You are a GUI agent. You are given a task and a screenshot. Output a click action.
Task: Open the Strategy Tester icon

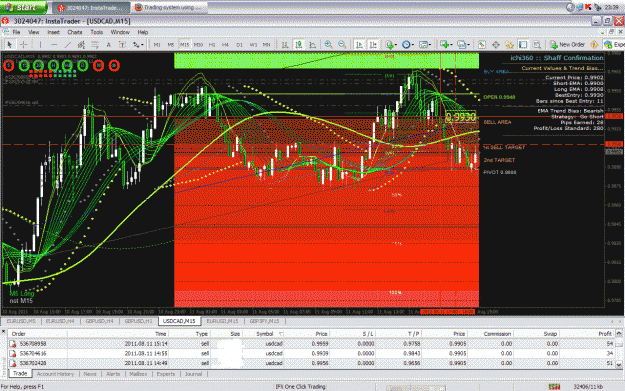pos(537,45)
